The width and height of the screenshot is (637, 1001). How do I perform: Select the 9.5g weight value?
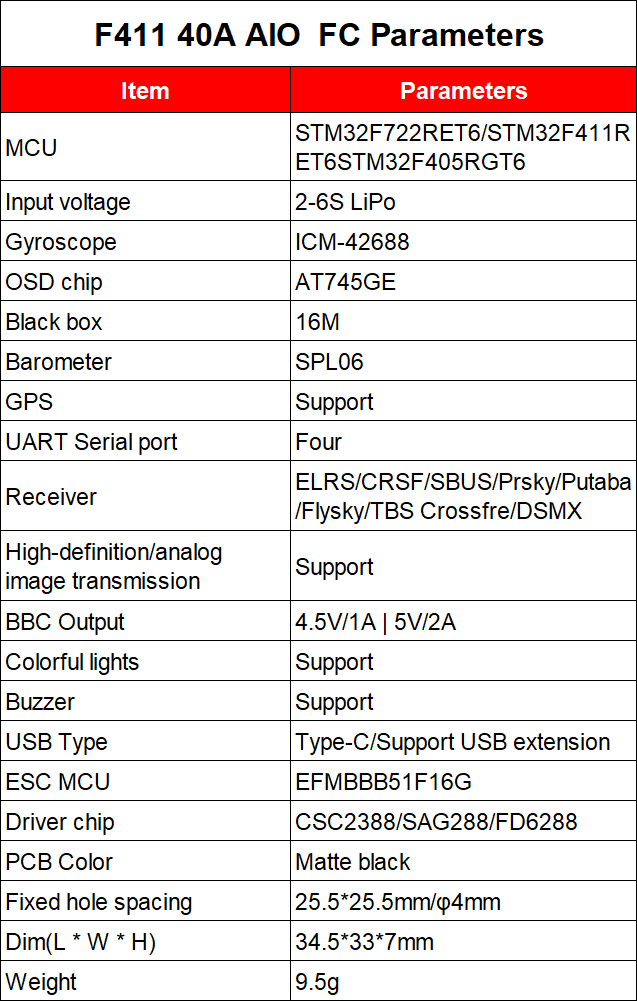[x=317, y=982]
